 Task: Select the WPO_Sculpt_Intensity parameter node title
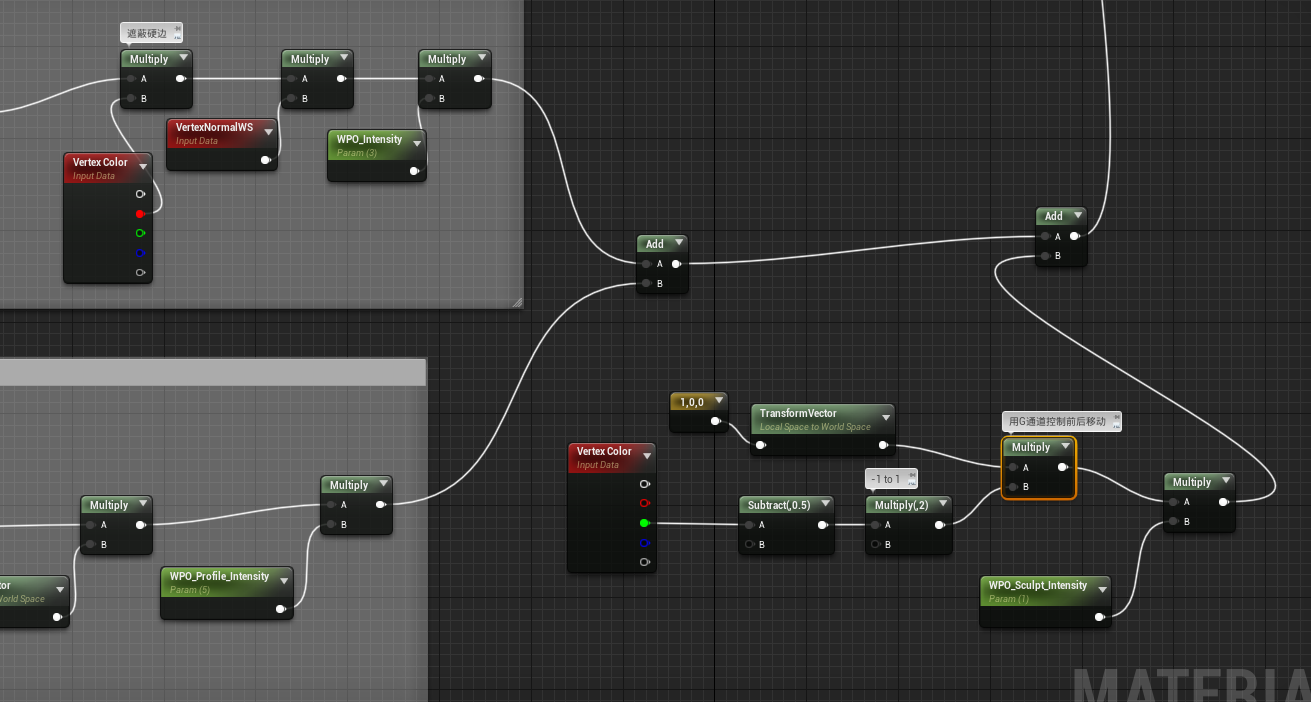1038,585
